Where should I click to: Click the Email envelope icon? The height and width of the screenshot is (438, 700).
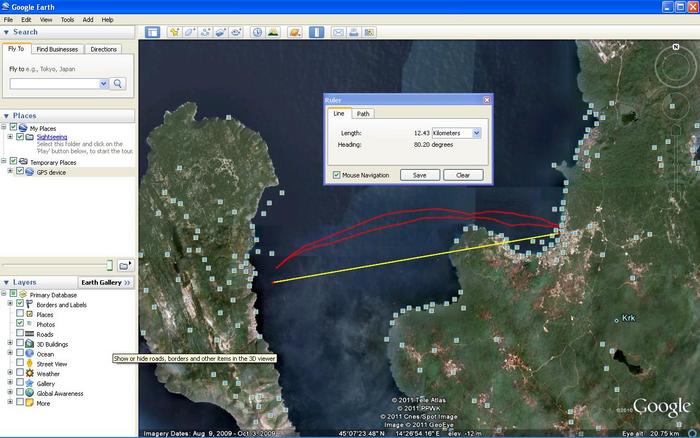coord(338,32)
